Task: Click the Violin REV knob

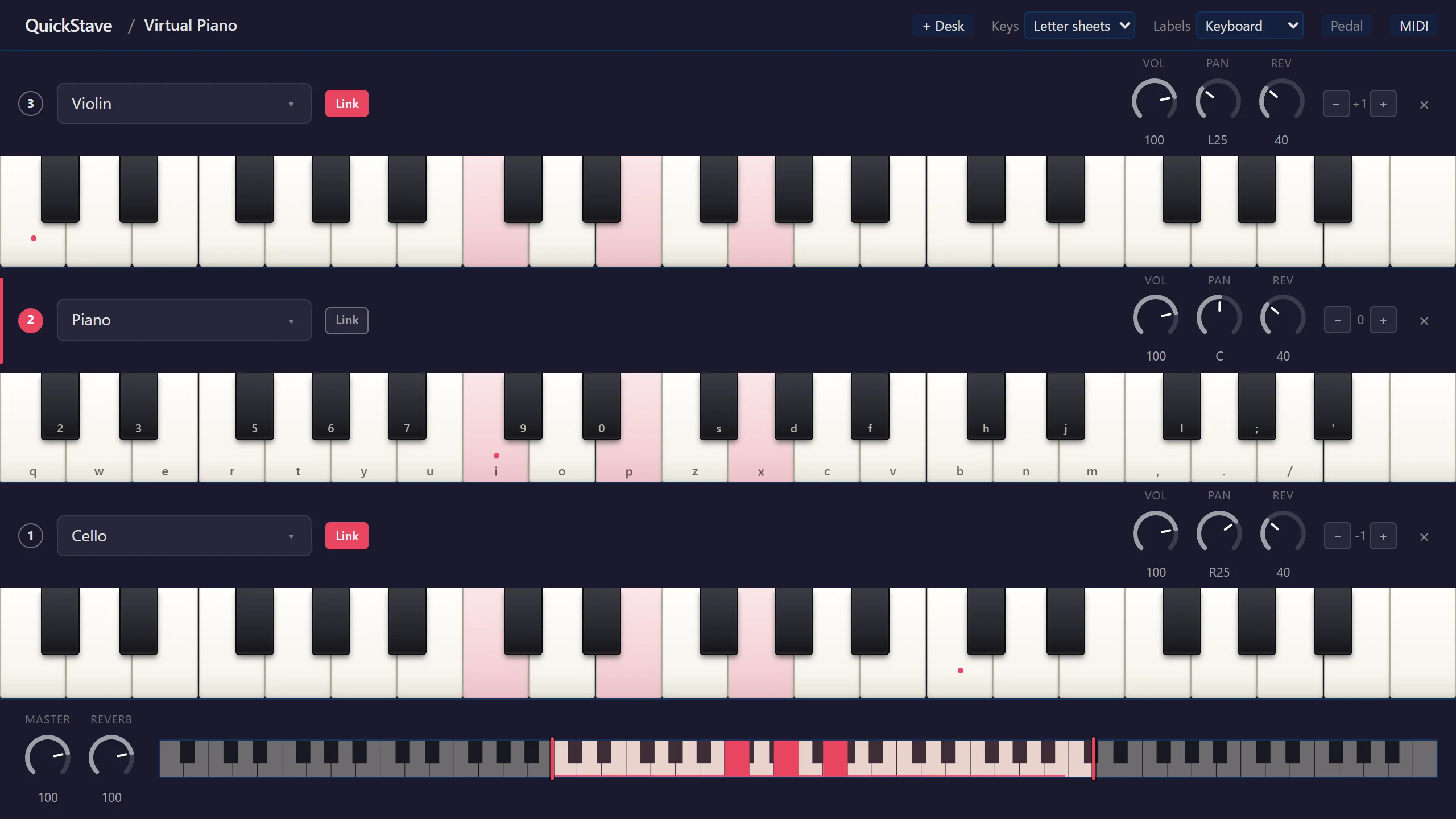Action: [x=1281, y=100]
